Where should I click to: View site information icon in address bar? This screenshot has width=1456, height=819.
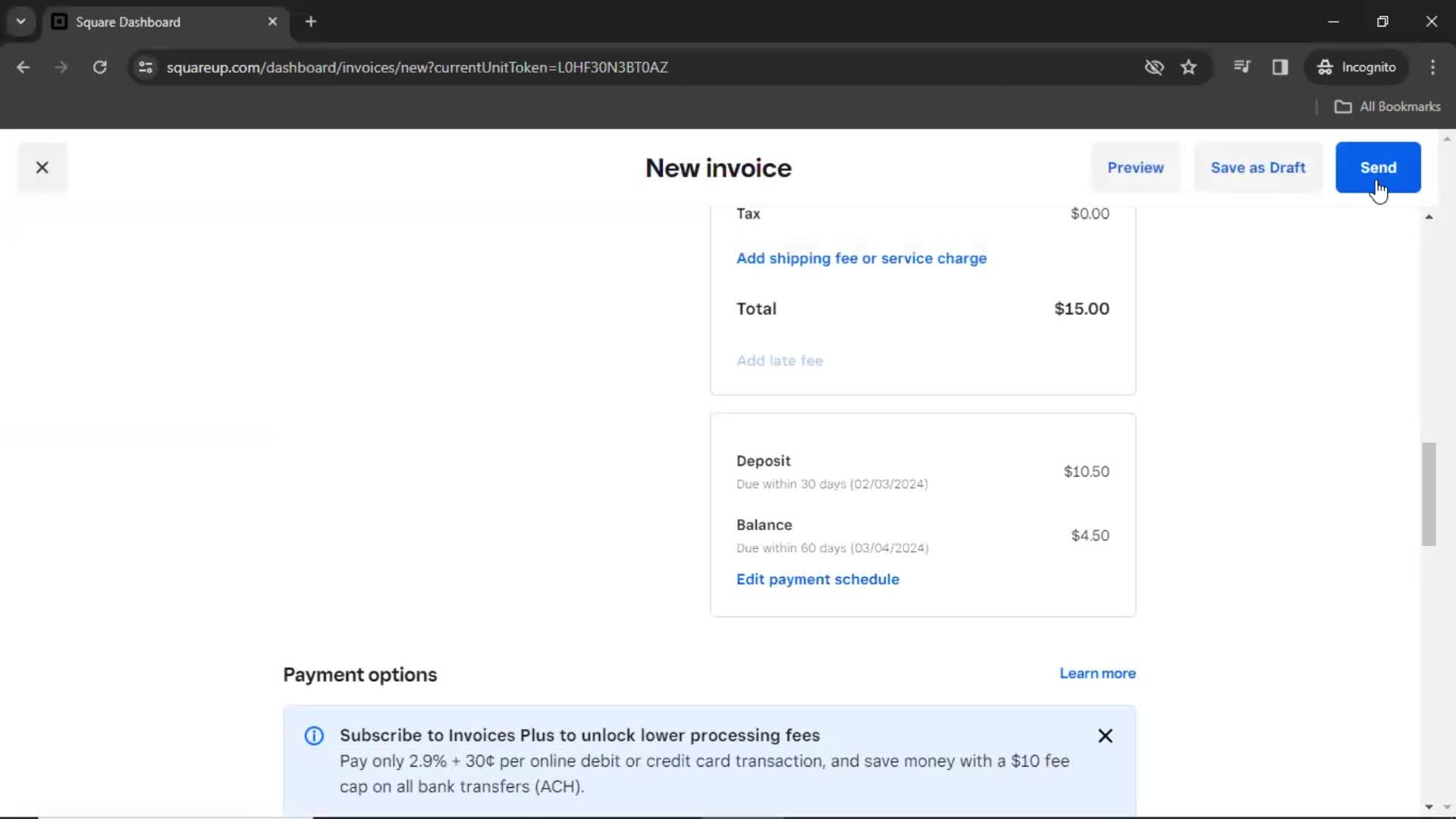click(x=146, y=67)
